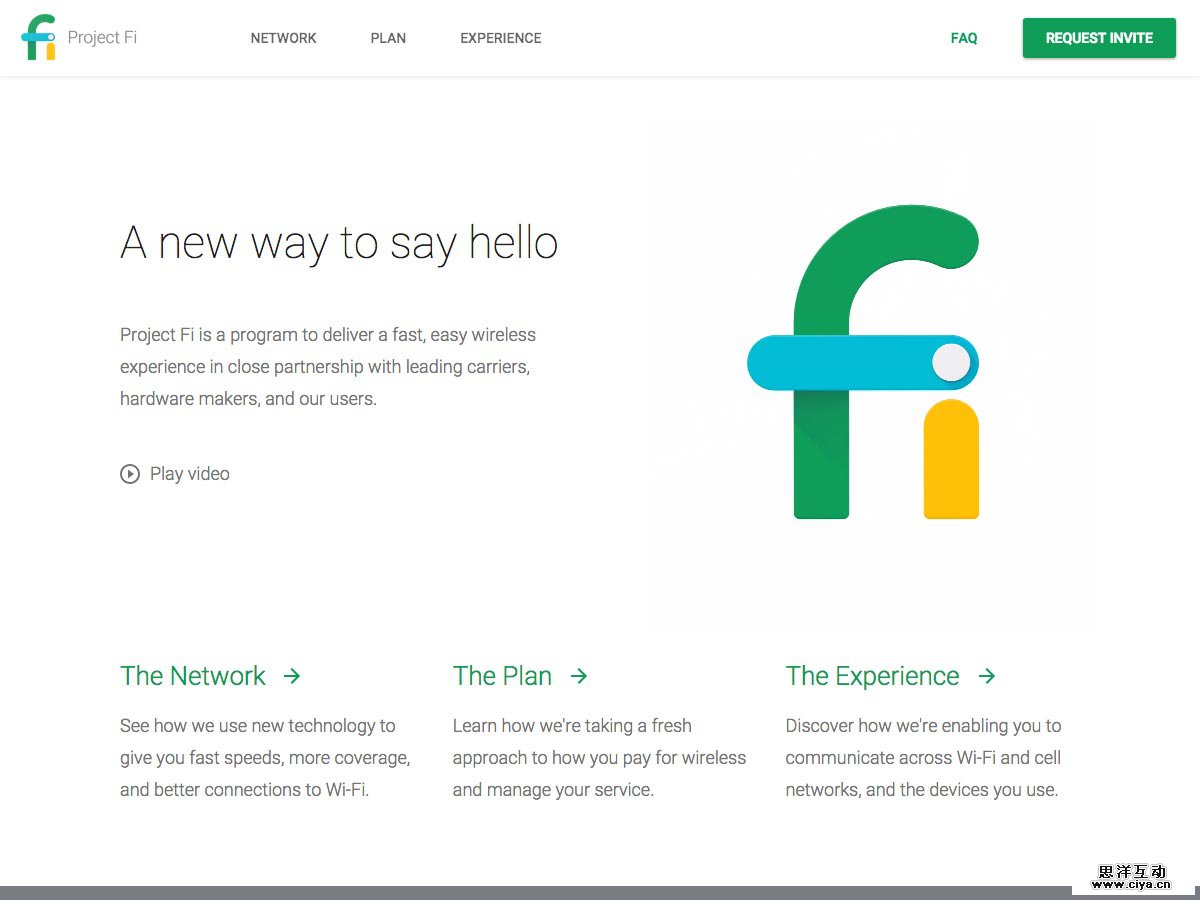This screenshot has width=1200, height=900.
Task: Go to the EXPERIENCE navigation item
Action: [x=500, y=38]
